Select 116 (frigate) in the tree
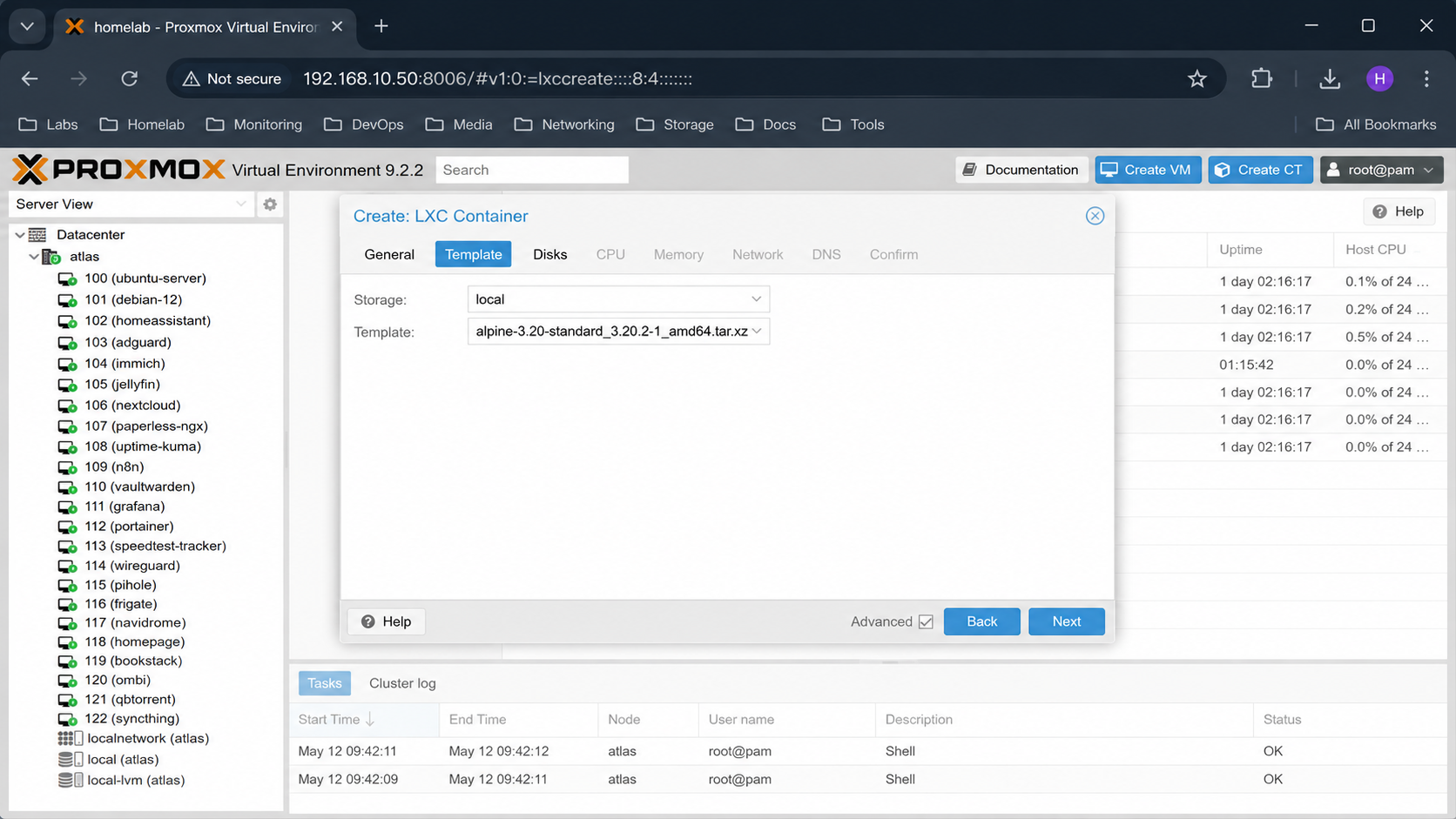Image resolution: width=1456 pixels, height=819 pixels. coord(121,604)
